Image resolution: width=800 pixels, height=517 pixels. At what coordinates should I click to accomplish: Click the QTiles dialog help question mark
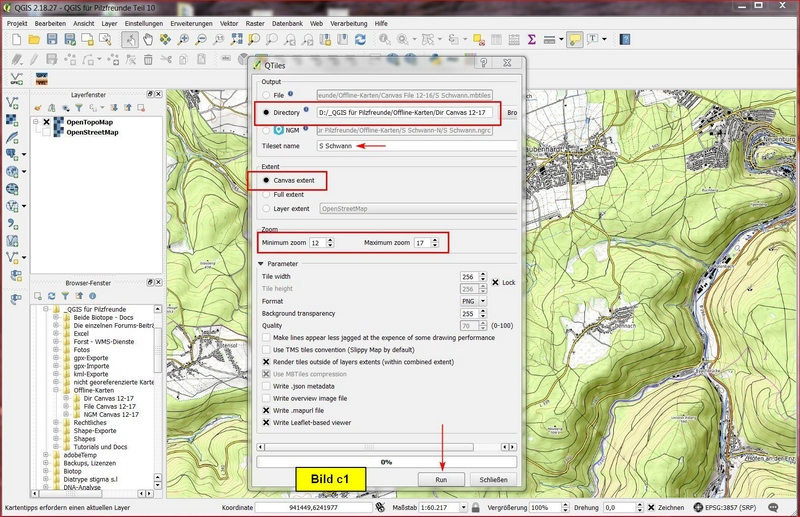(x=484, y=63)
